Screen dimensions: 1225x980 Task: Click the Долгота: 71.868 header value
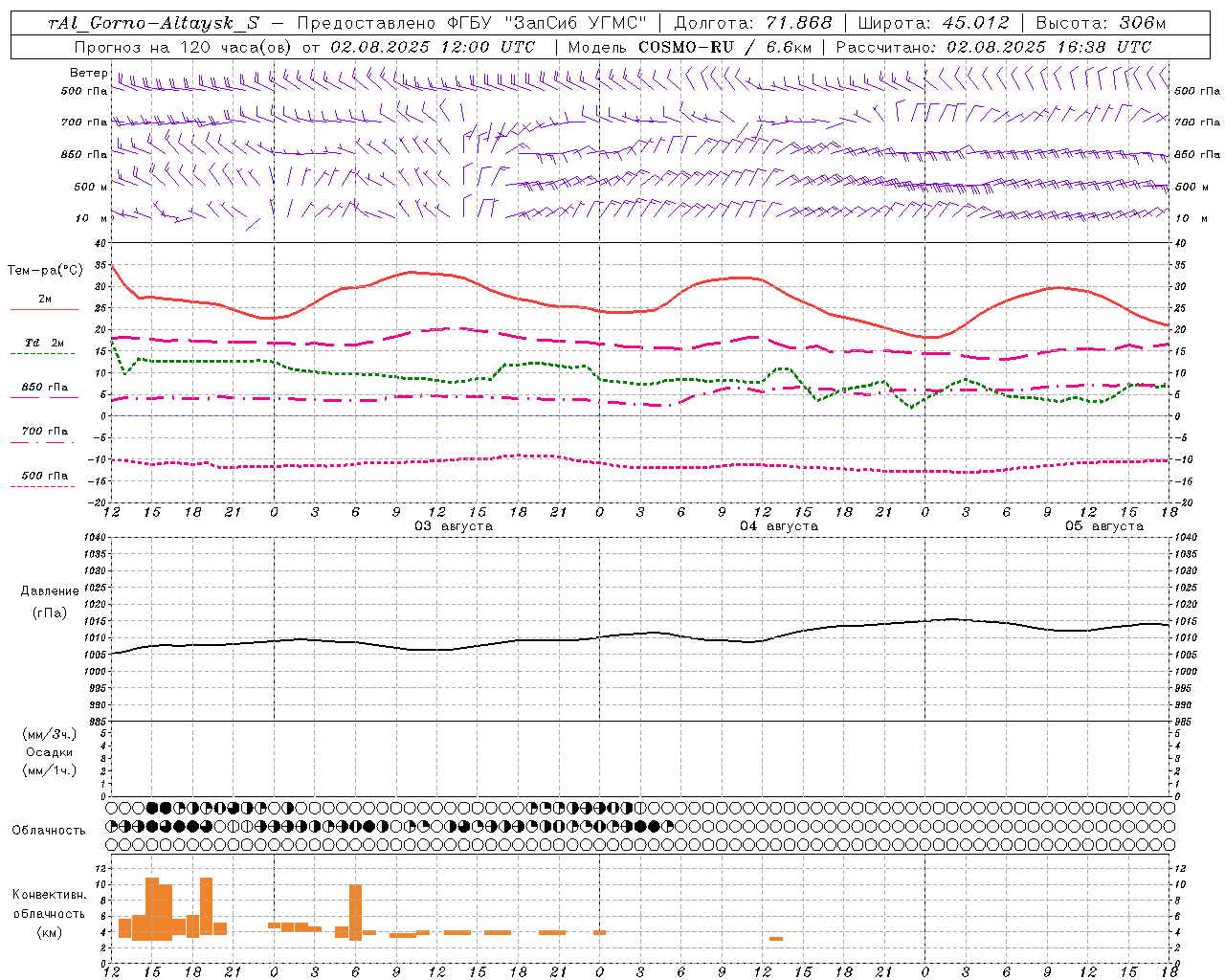(753, 24)
